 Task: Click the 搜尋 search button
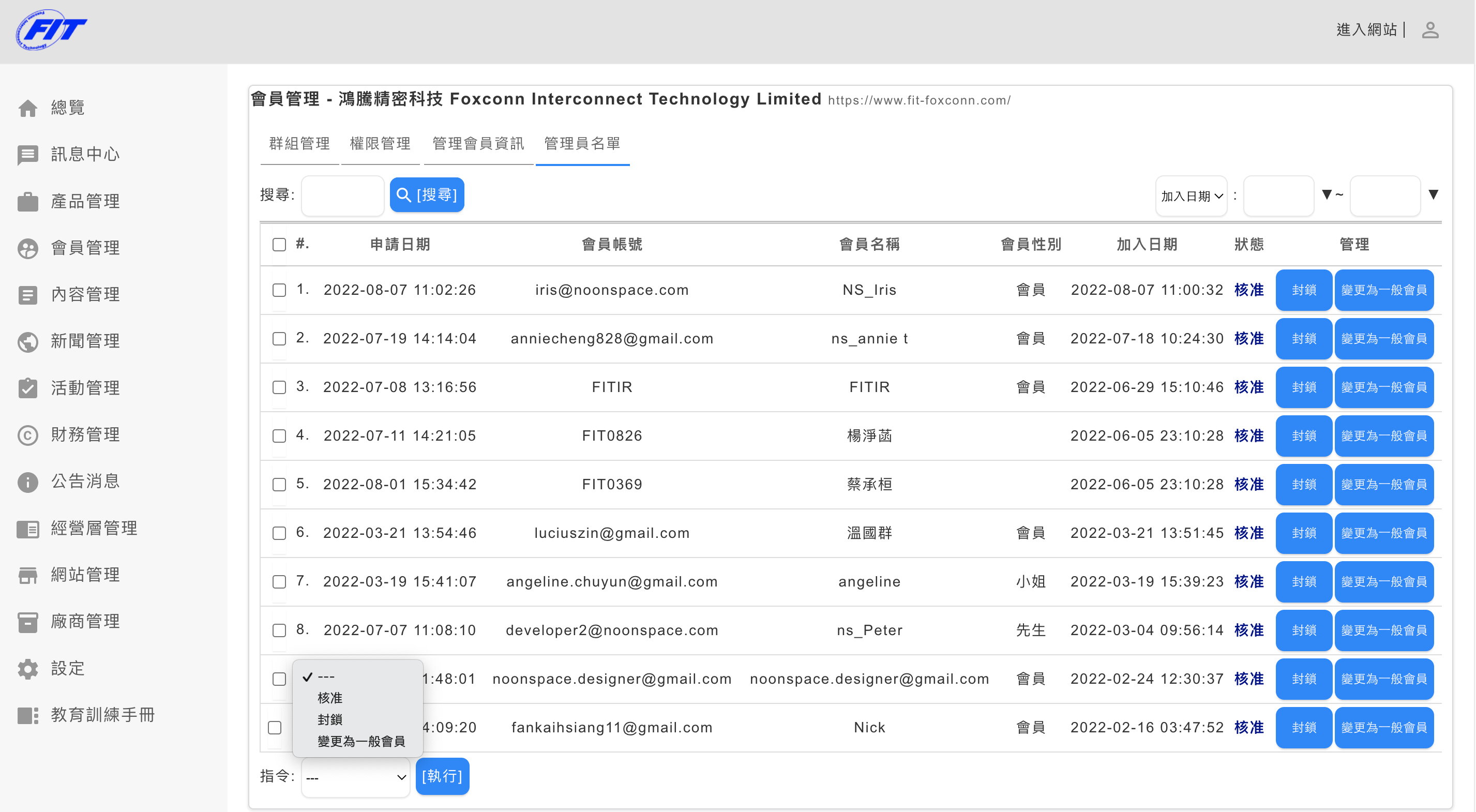tap(427, 195)
